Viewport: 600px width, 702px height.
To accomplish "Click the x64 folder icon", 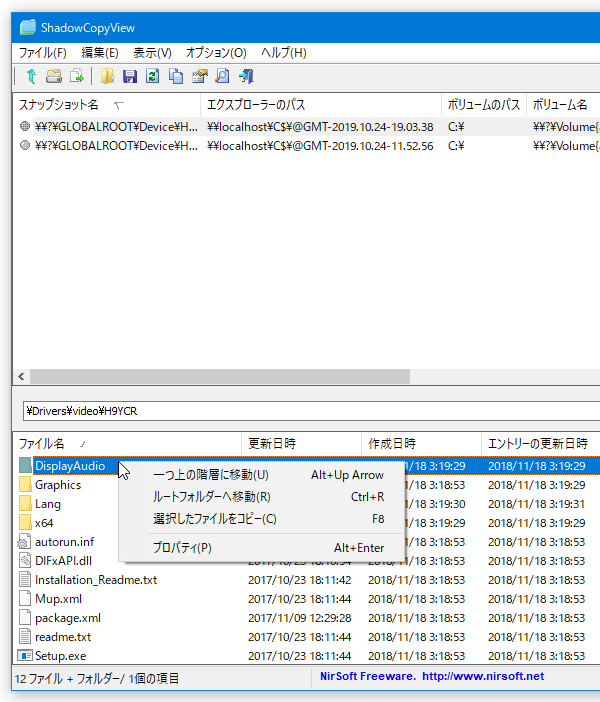I will coord(25,522).
